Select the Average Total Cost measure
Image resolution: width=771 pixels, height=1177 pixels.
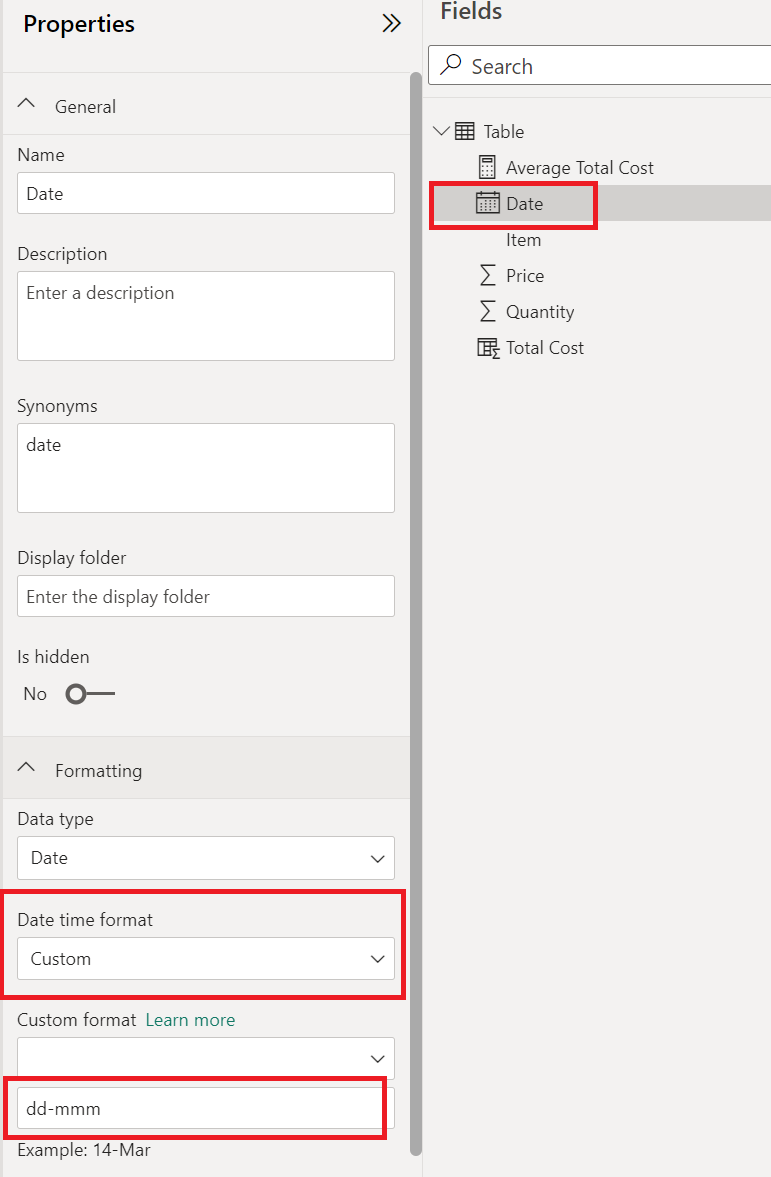580,167
